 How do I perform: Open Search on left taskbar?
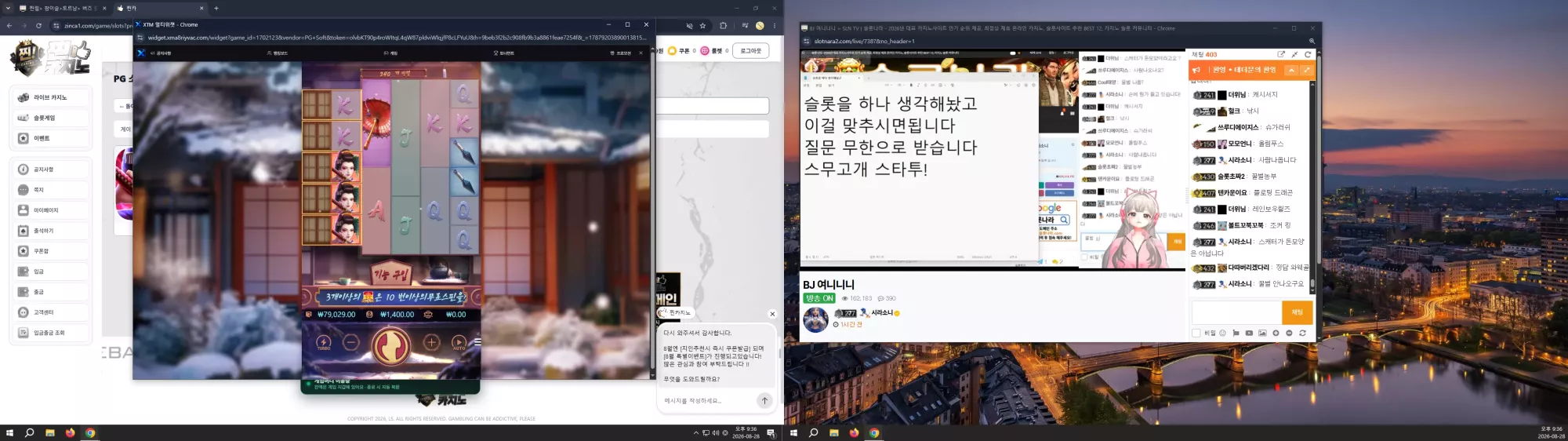tap(30, 432)
